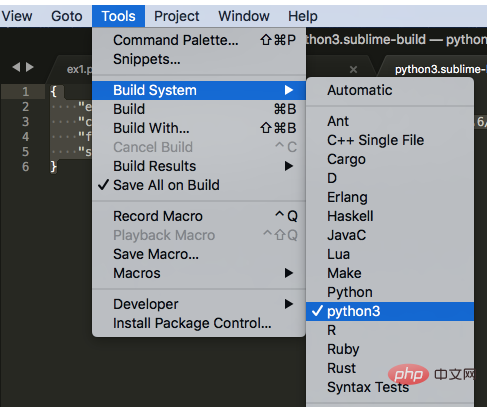The width and height of the screenshot is (487, 407).
Task: Click the back navigation arrow near tabs
Action: coord(16,67)
